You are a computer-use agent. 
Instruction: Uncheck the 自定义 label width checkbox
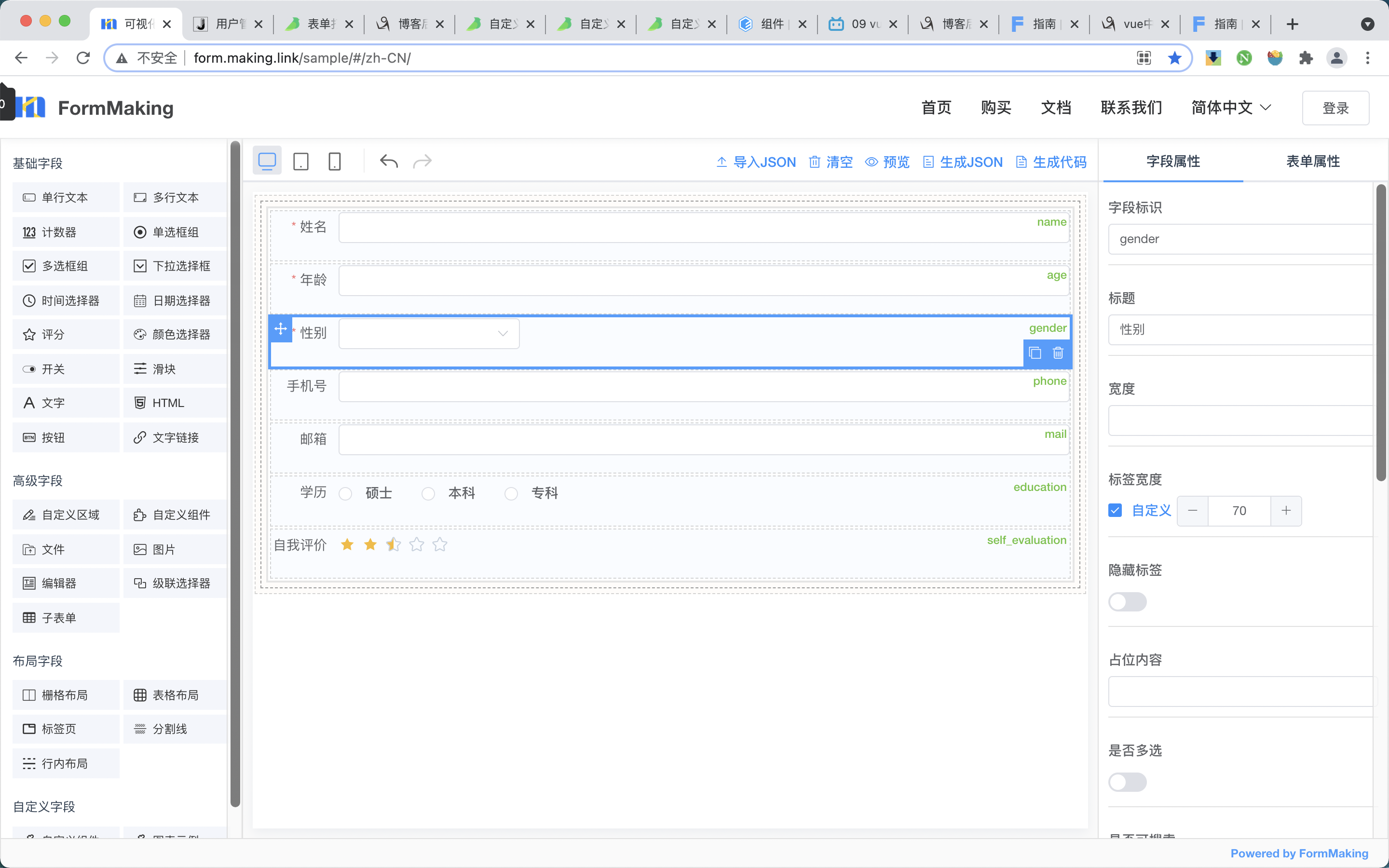(1115, 510)
